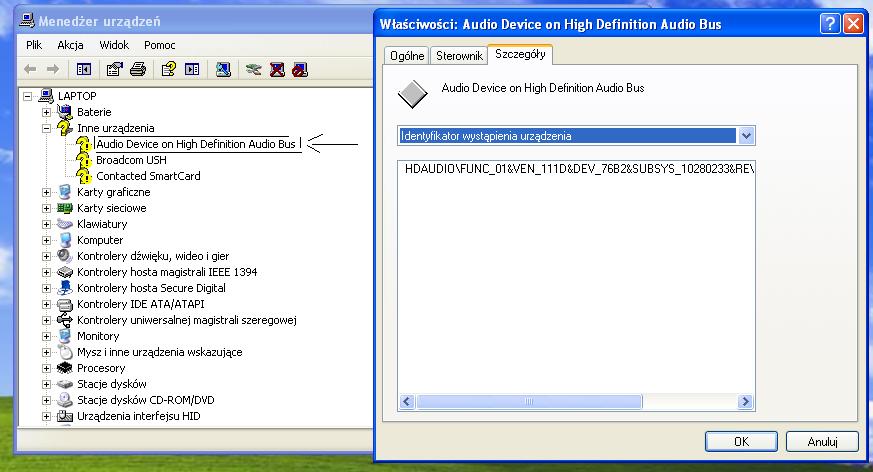
Task: Expand the Komputer node
Action: (x=47, y=240)
